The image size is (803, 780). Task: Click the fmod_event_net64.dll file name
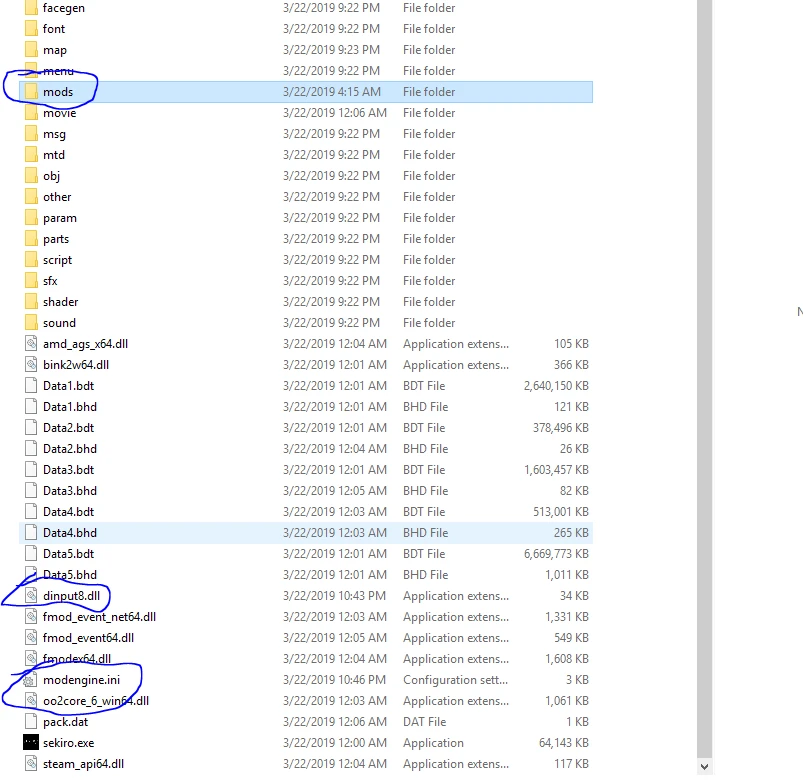tap(99, 617)
